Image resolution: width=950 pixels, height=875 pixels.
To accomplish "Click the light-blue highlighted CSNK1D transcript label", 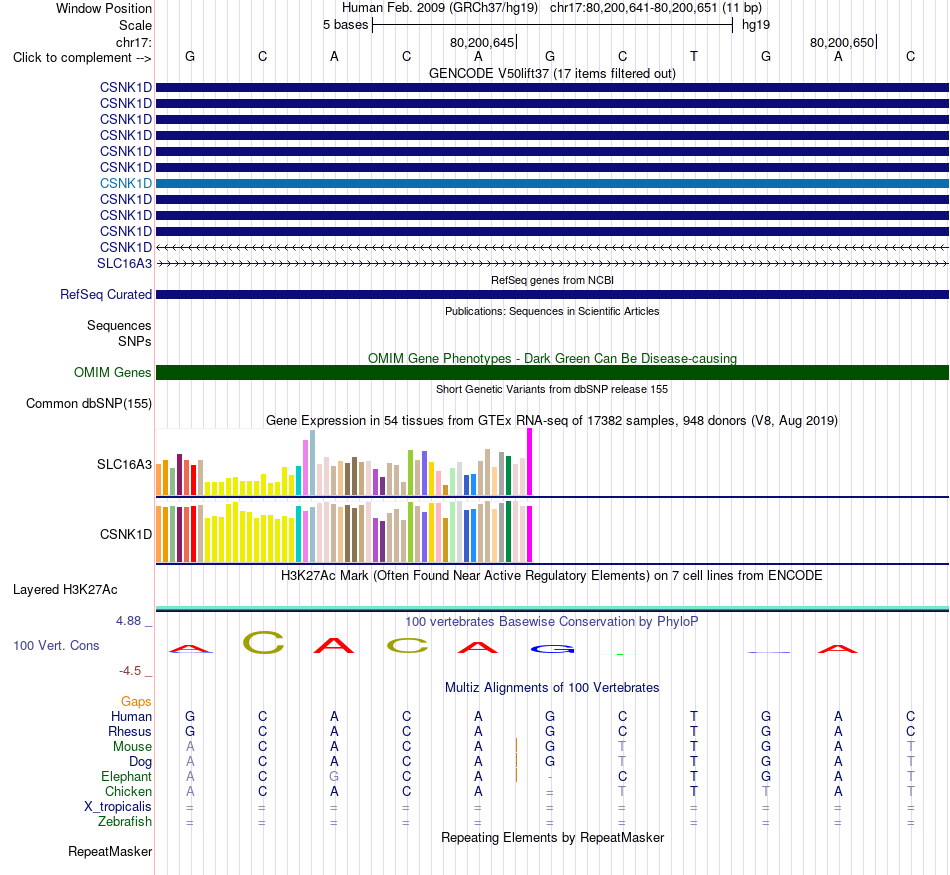I will 125,183.
